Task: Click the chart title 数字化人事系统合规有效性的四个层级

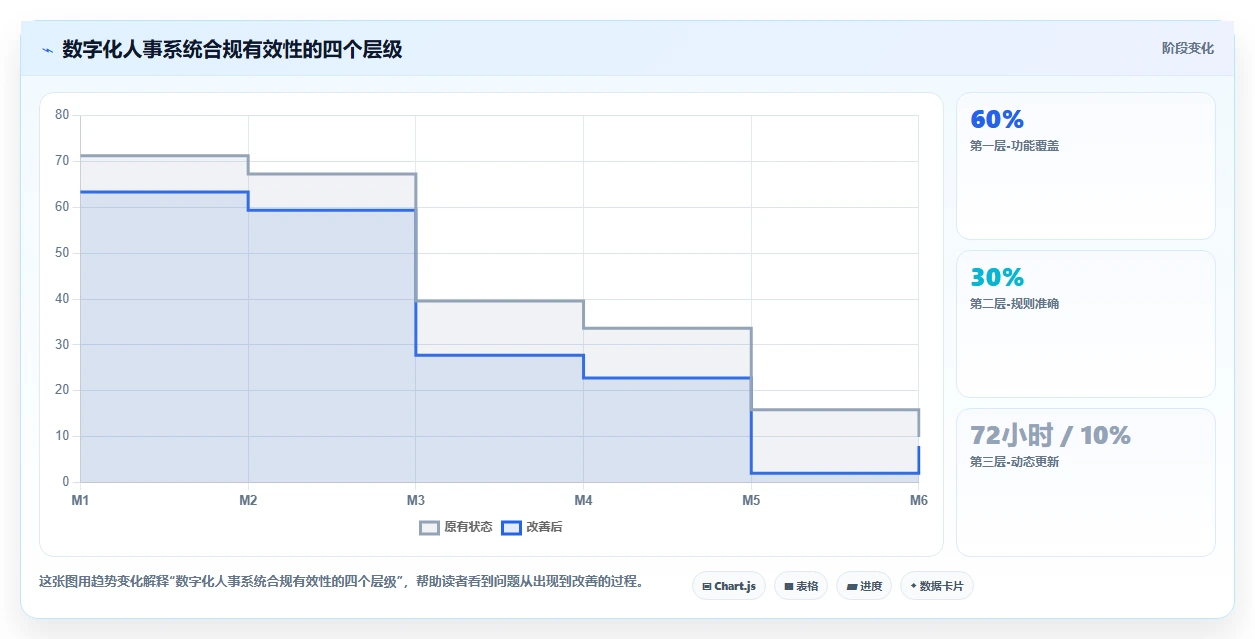Action: coord(232,49)
